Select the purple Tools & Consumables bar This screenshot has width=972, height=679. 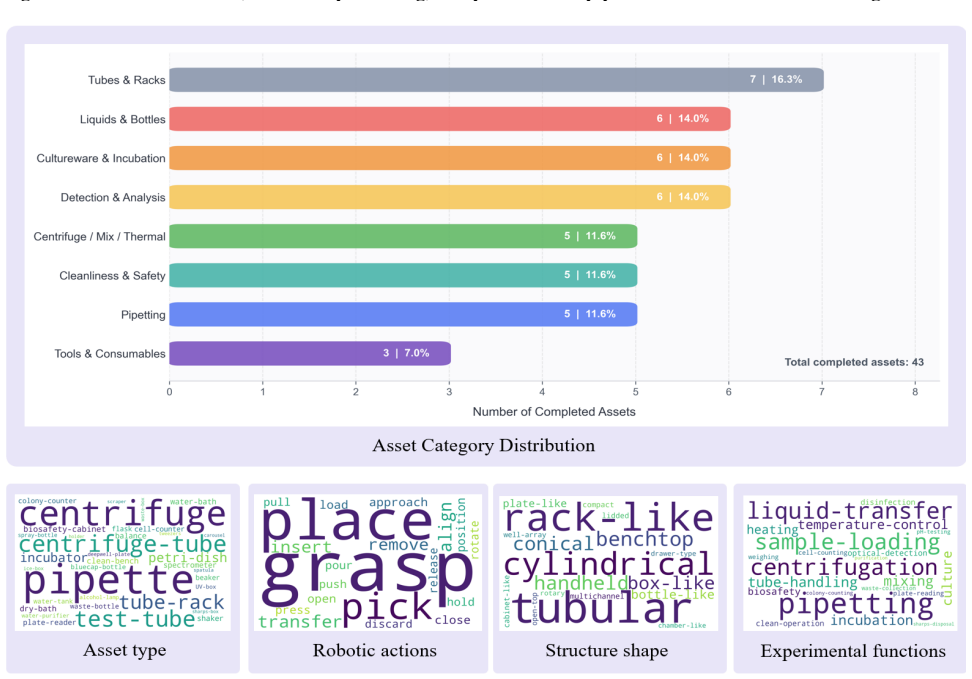click(310, 353)
